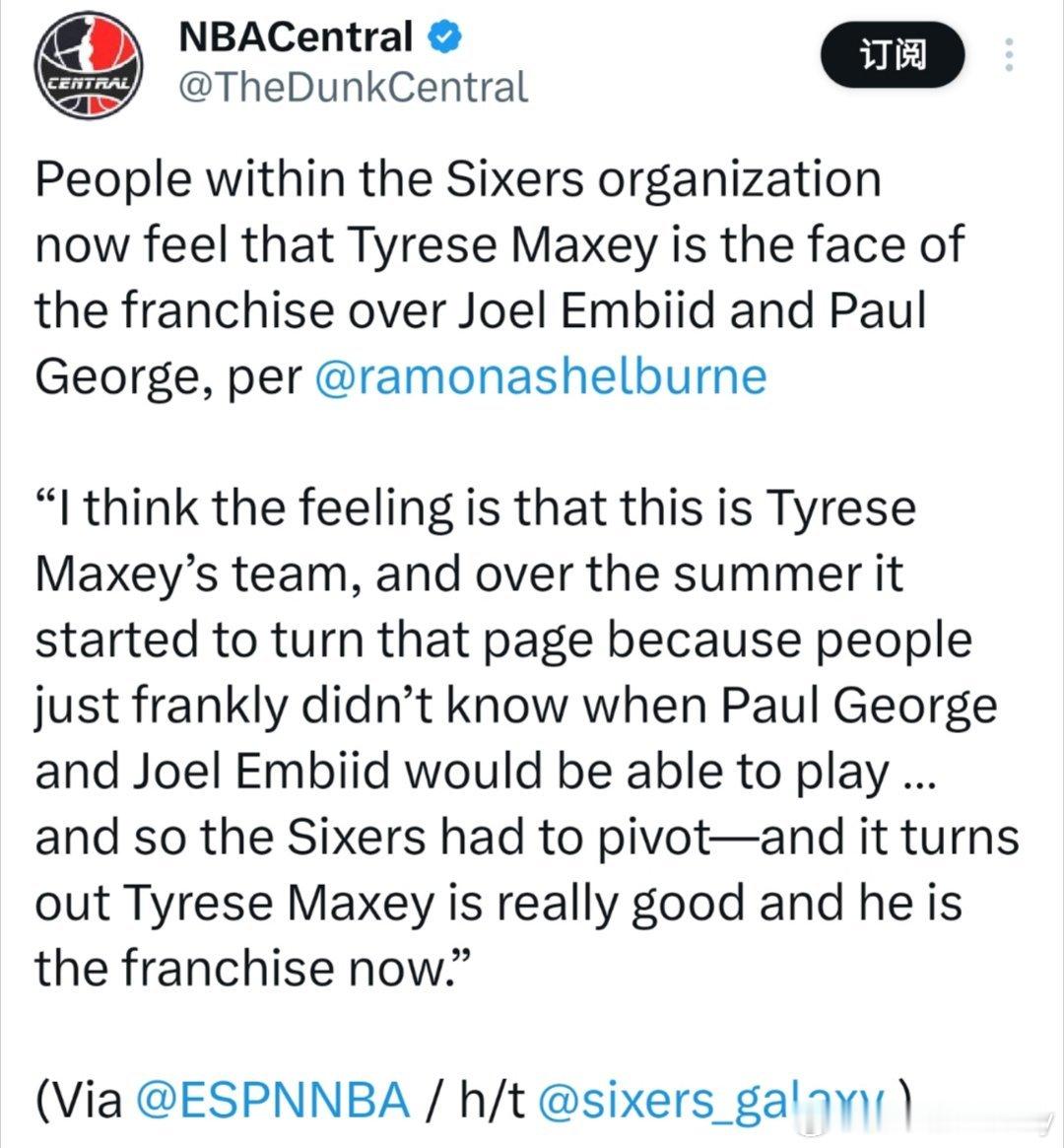Click the line "Maxey's team, and over the summer"
Image resolution: width=1064 pixels, height=1148 pixels.
pyautogui.click(x=468, y=574)
